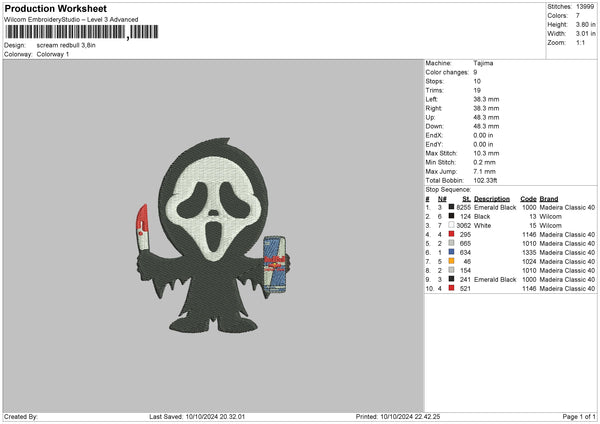This screenshot has height=424, width=600.
Task: Click the Machine value 'Tajima'
Action: click(483, 63)
